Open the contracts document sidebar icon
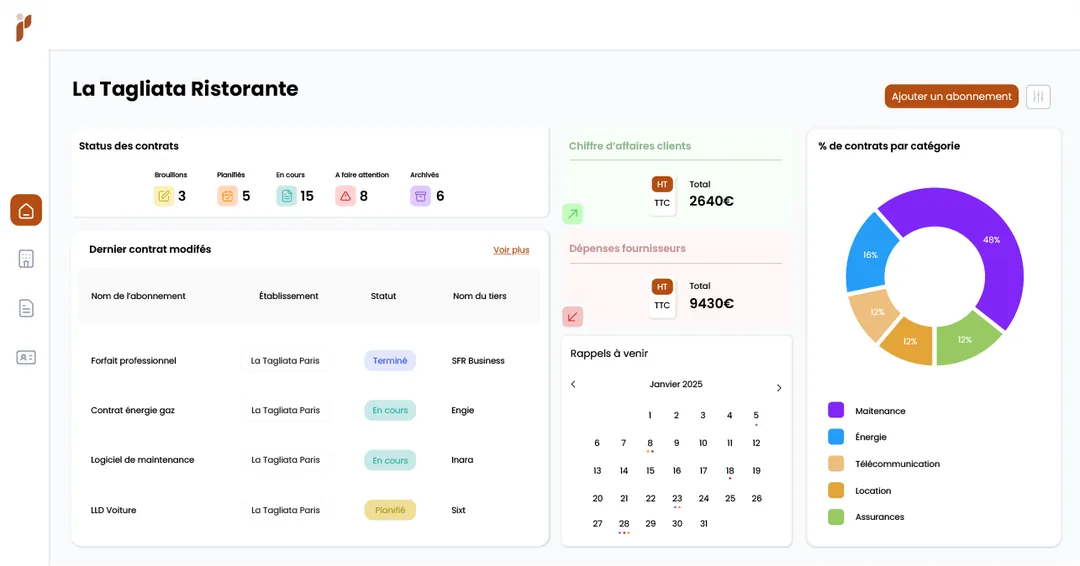This screenshot has height=566, width=1080. (26, 308)
